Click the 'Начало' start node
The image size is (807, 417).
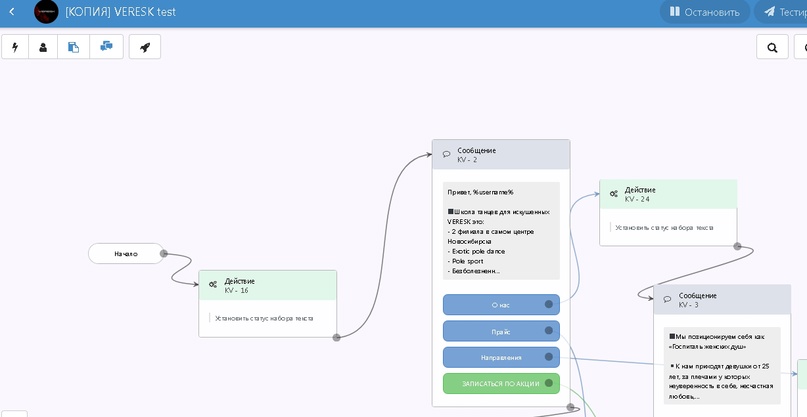(125, 254)
